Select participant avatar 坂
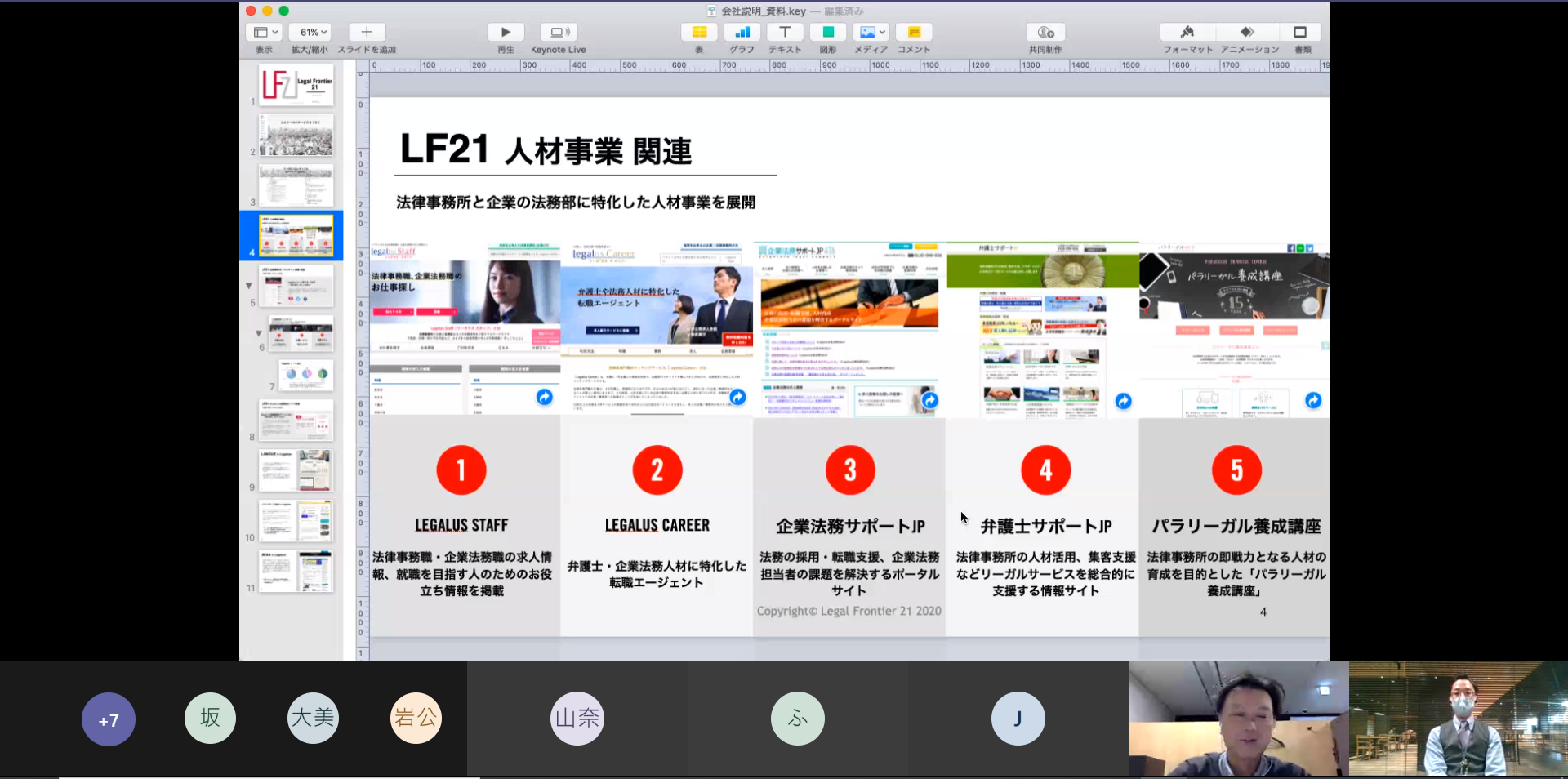 click(210, 718)
